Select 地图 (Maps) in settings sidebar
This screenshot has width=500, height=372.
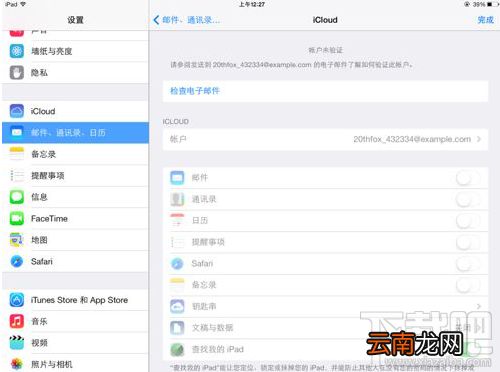click(75, 240)
